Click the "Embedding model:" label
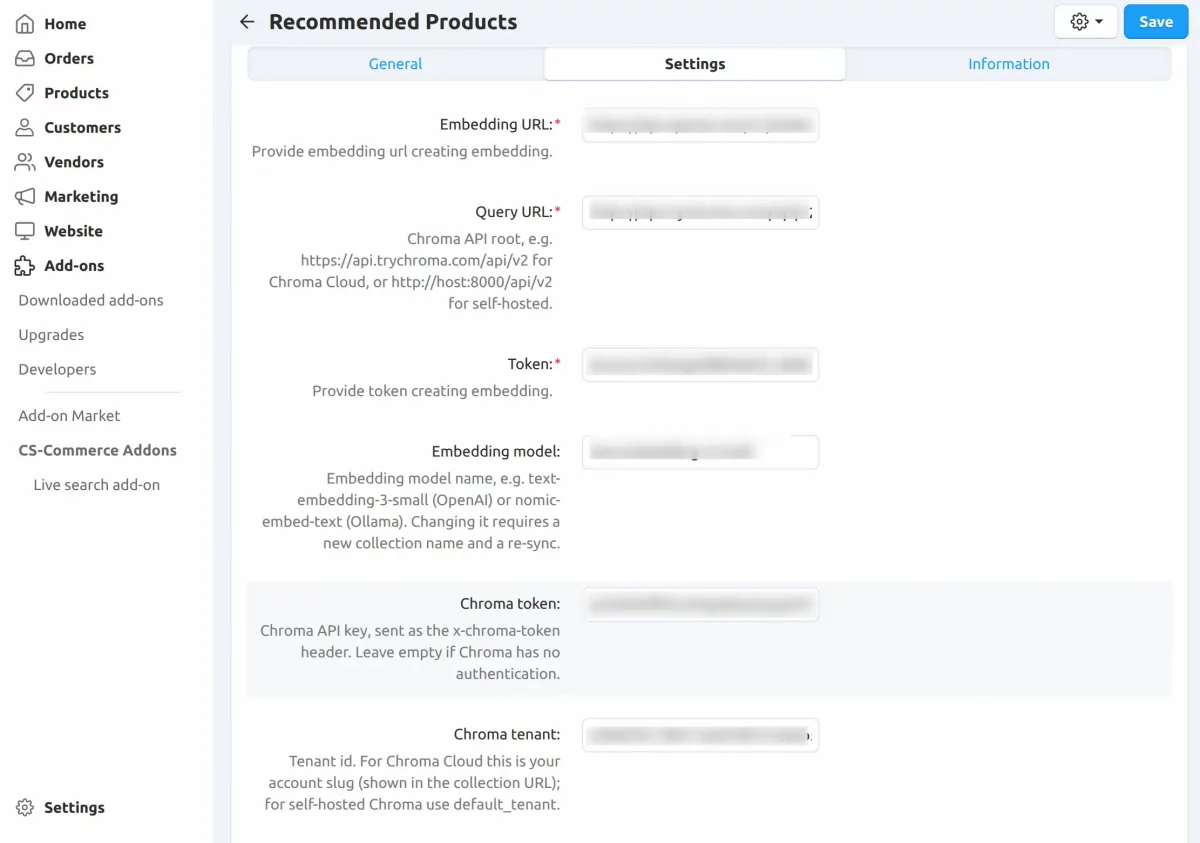The image size is (1200, 843). (x=496, y=452)
